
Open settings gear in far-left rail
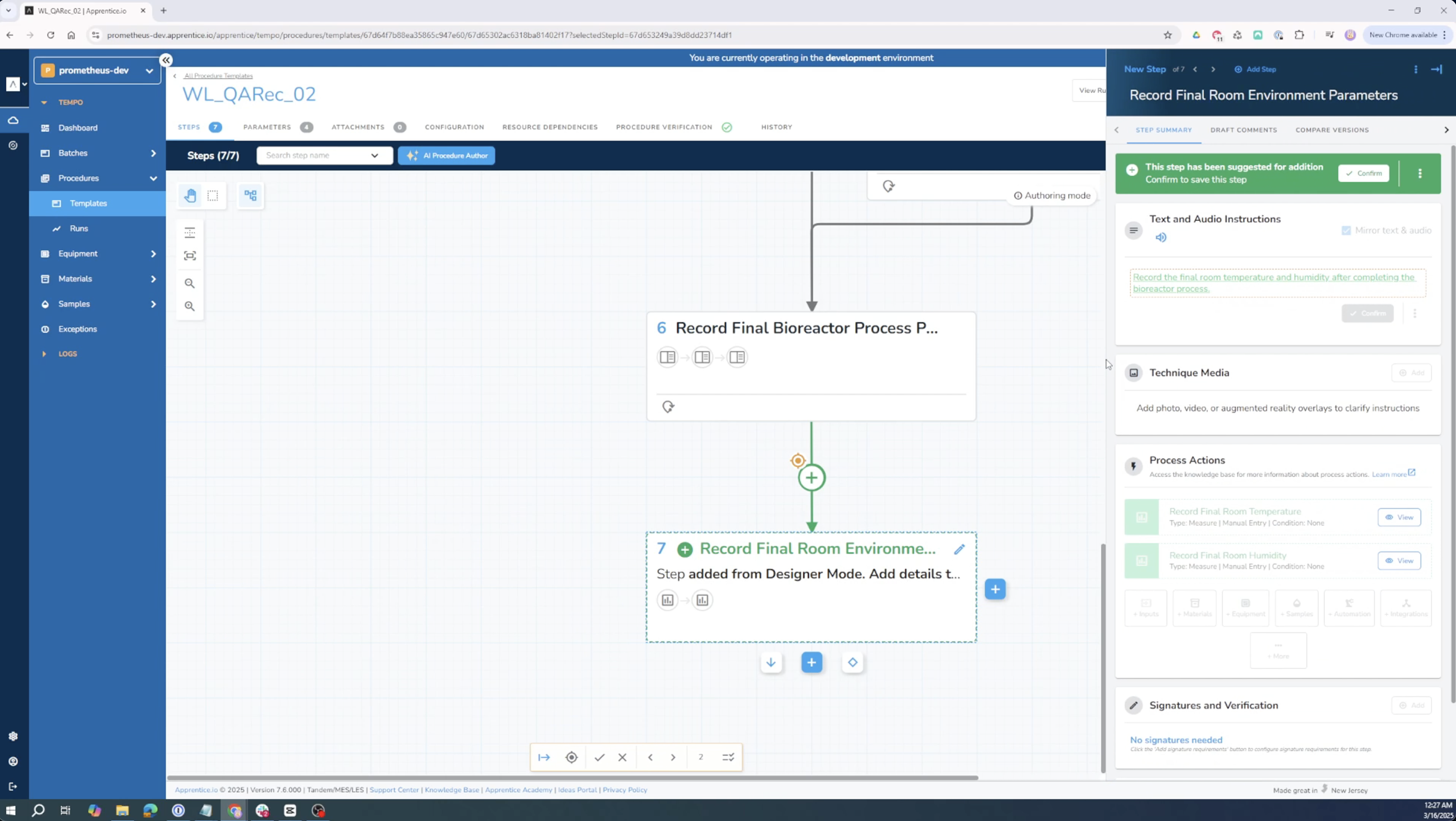(13, 736)
